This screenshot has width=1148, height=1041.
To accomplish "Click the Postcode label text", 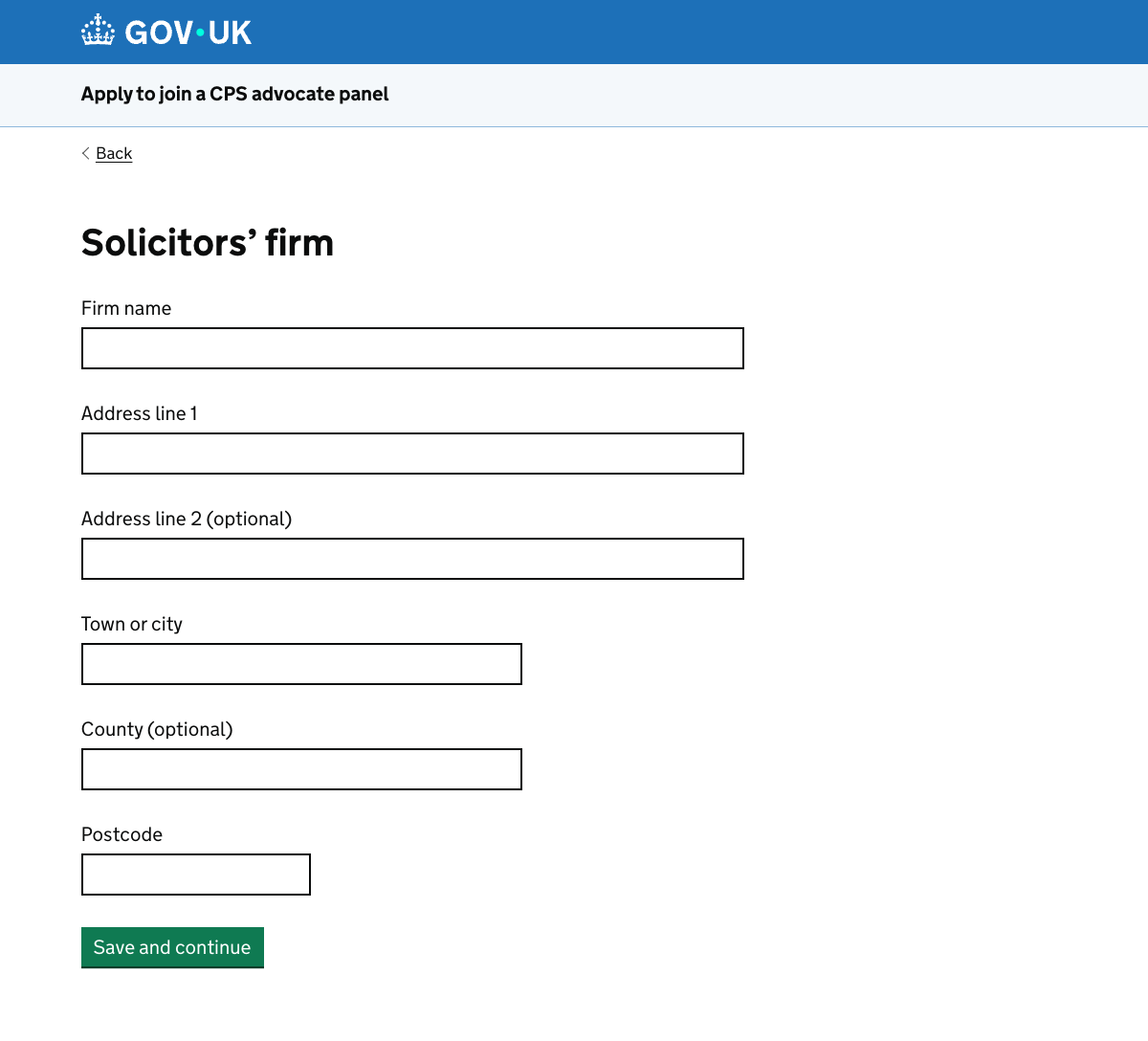I will (x=121, y=834).
